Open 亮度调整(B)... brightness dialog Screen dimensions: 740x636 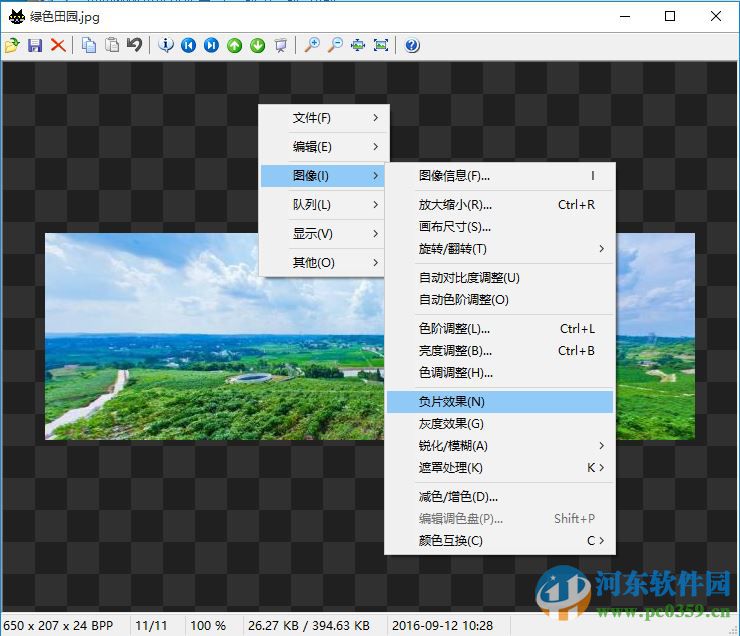(x=500, y=351)
